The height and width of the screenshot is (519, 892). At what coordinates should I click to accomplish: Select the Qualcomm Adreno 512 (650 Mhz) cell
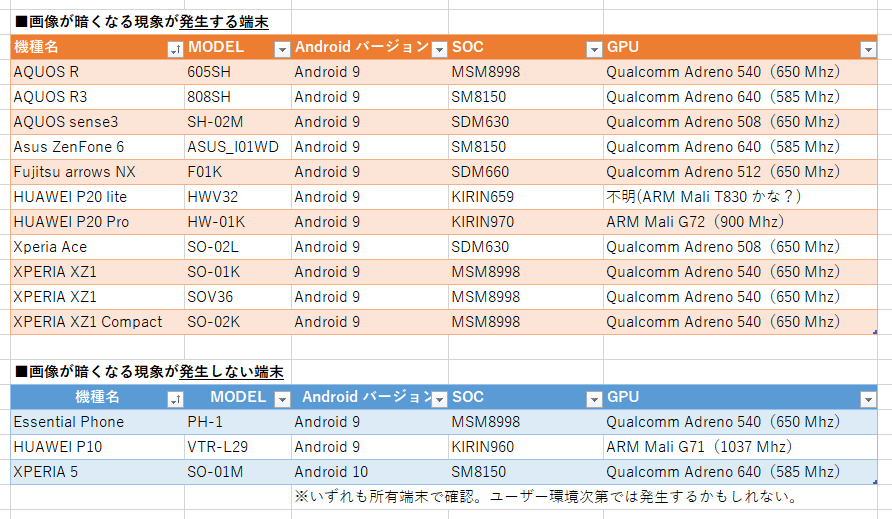[x=740, y=172]
